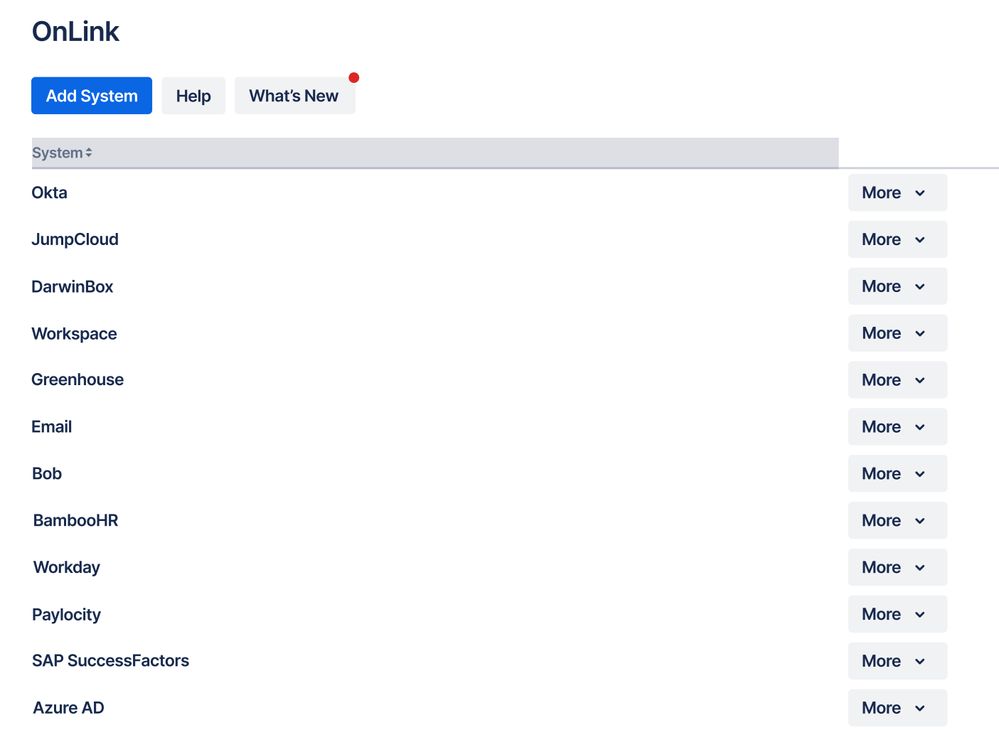Select the Bob system name
This screenshot has height=739, width=999.
coord(47,473)
